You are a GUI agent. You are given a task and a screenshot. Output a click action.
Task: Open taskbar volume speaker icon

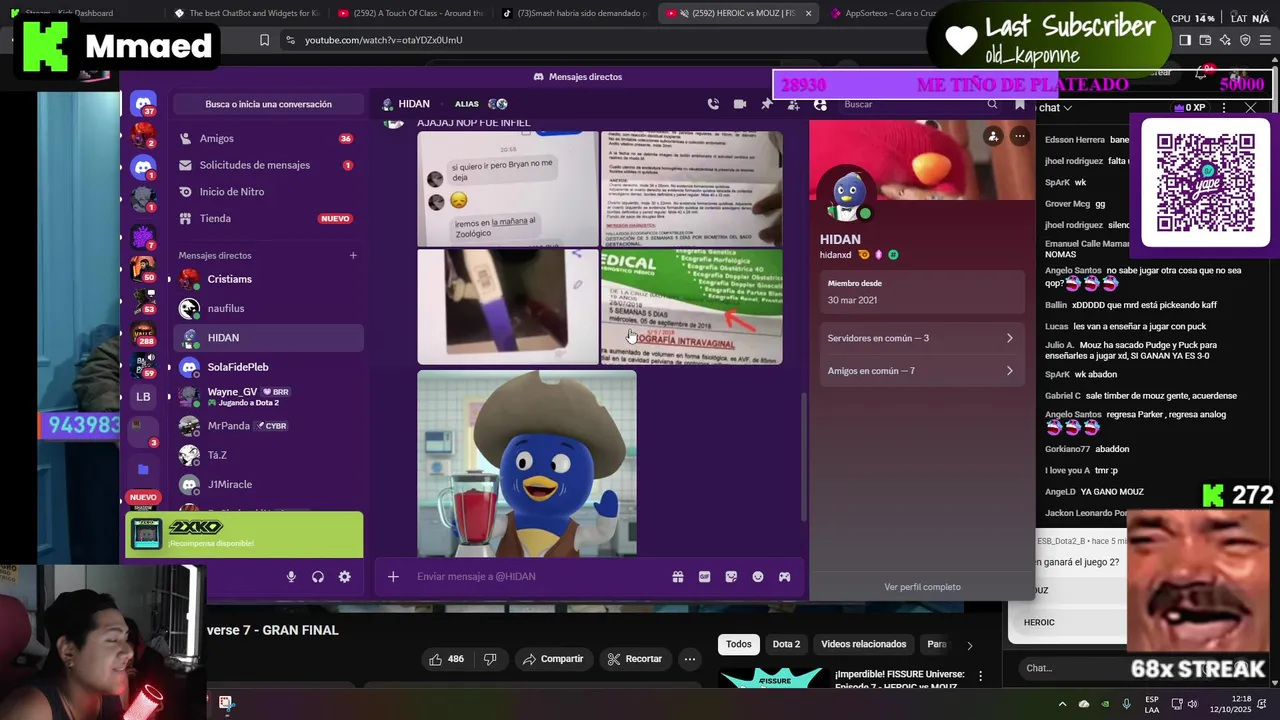coord(1195,703)
